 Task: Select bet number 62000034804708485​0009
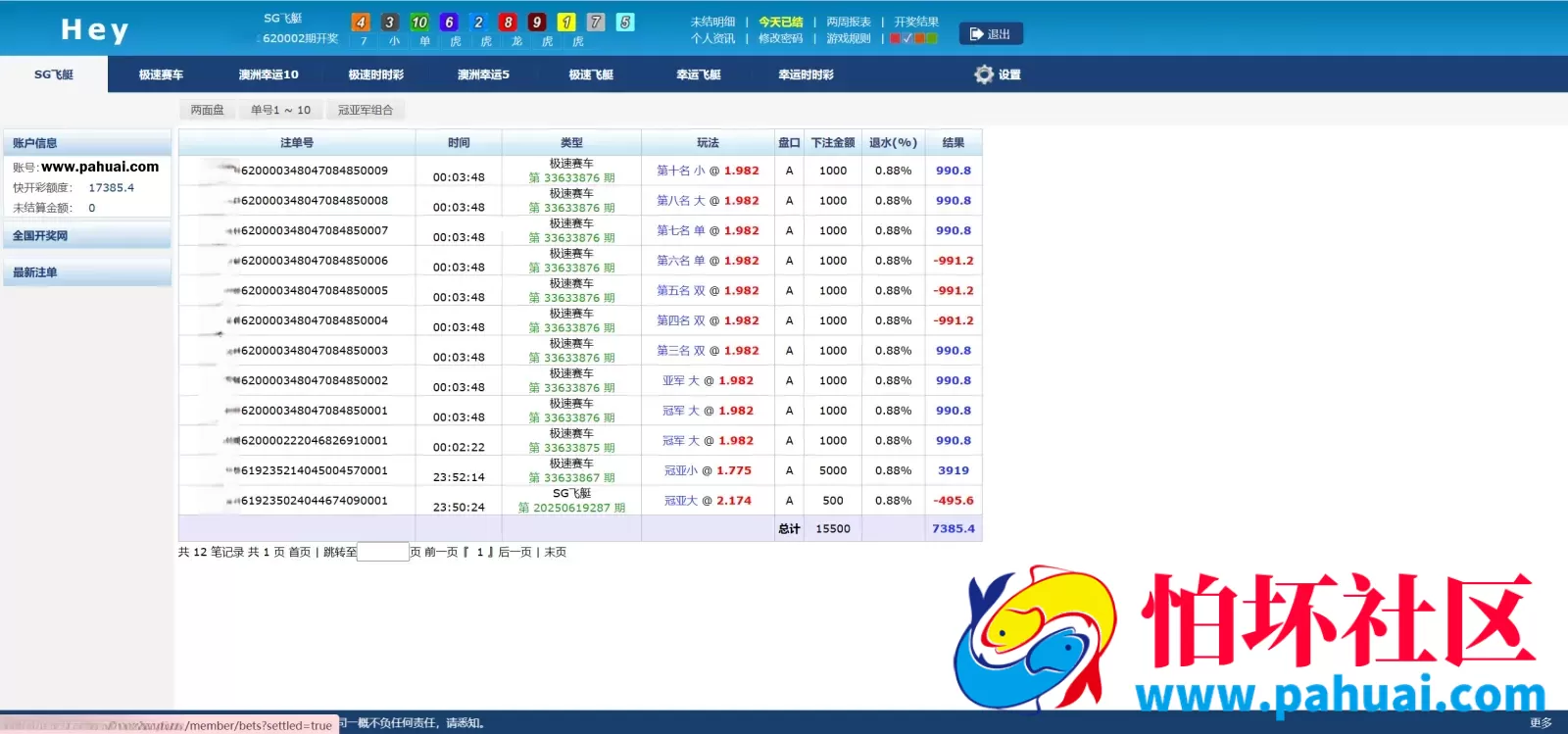pos(314,171)
